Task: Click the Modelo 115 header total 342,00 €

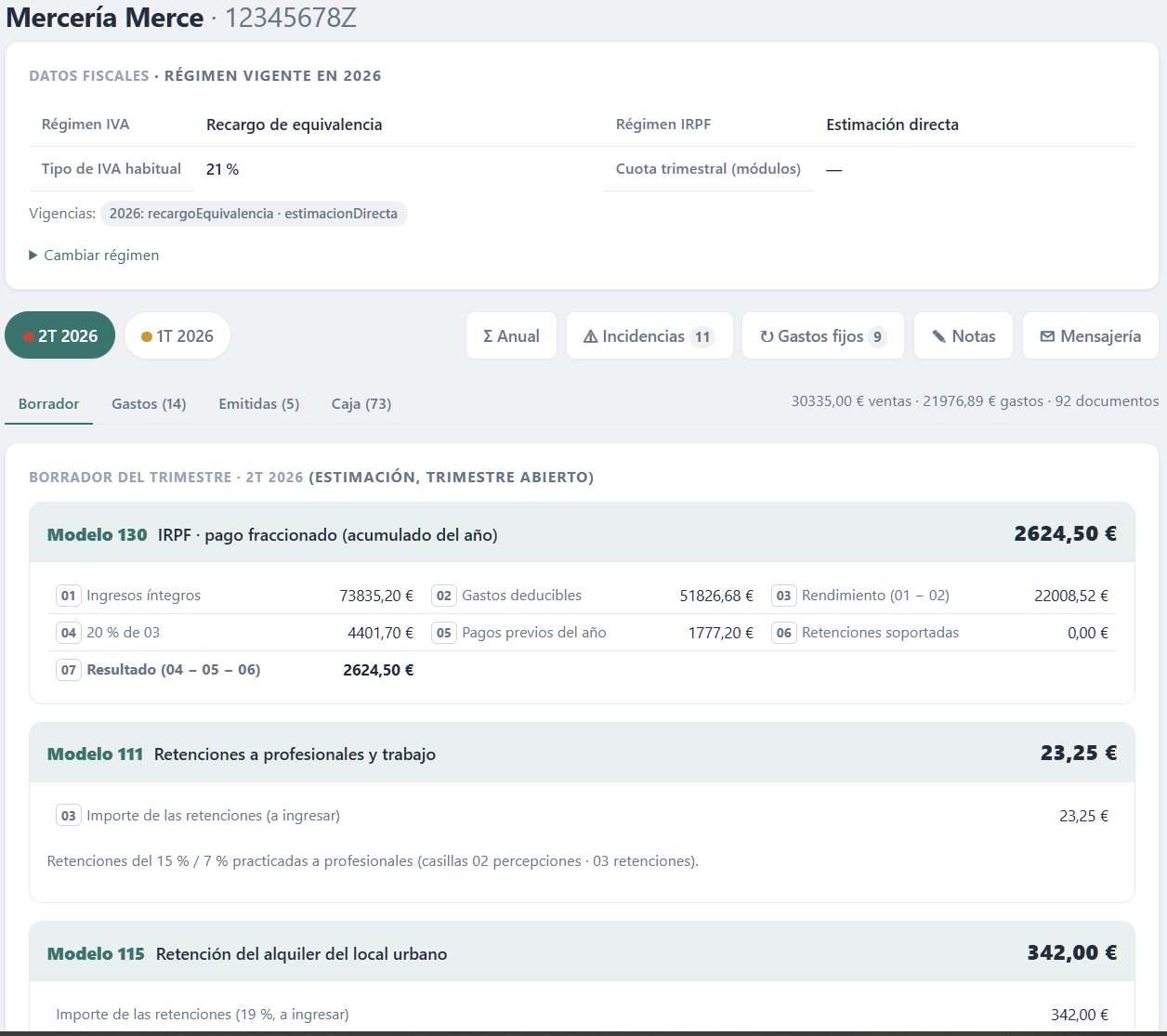Action: click(x=1072, y=952)
